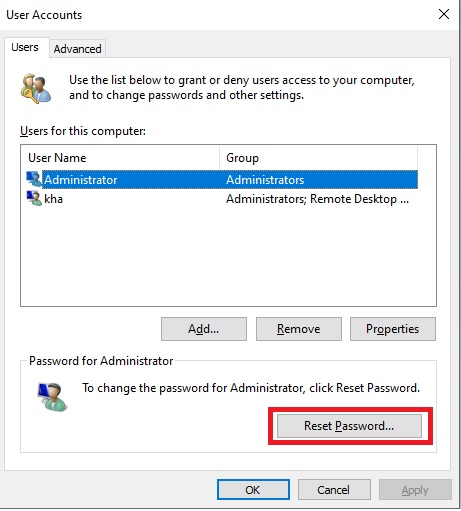Switch to the Advanced tab

coord(77,49)
